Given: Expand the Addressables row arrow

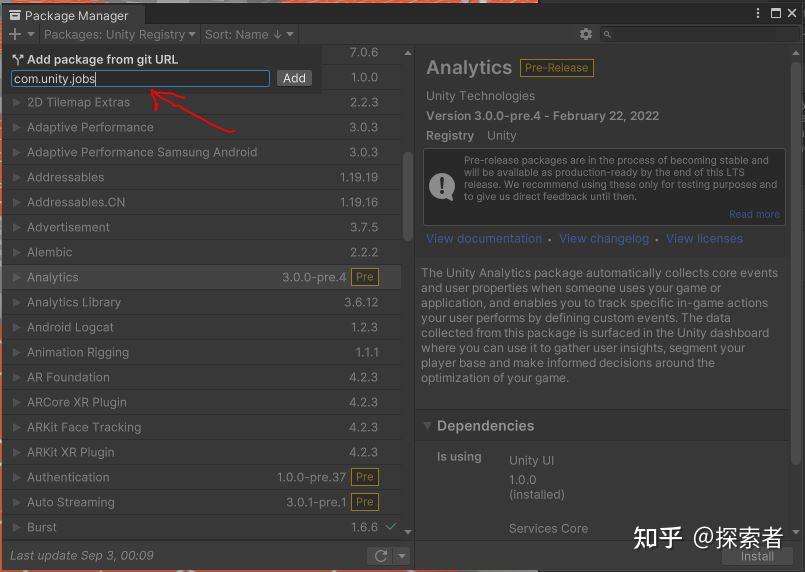Looking at the screenshot, I should point(16,177).
